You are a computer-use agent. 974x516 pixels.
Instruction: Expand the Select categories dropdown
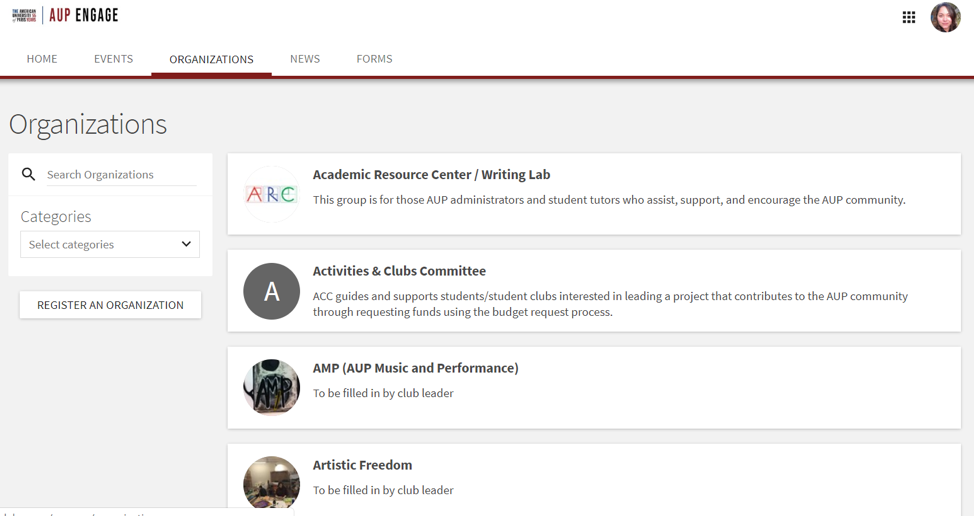tap(110, 245)
